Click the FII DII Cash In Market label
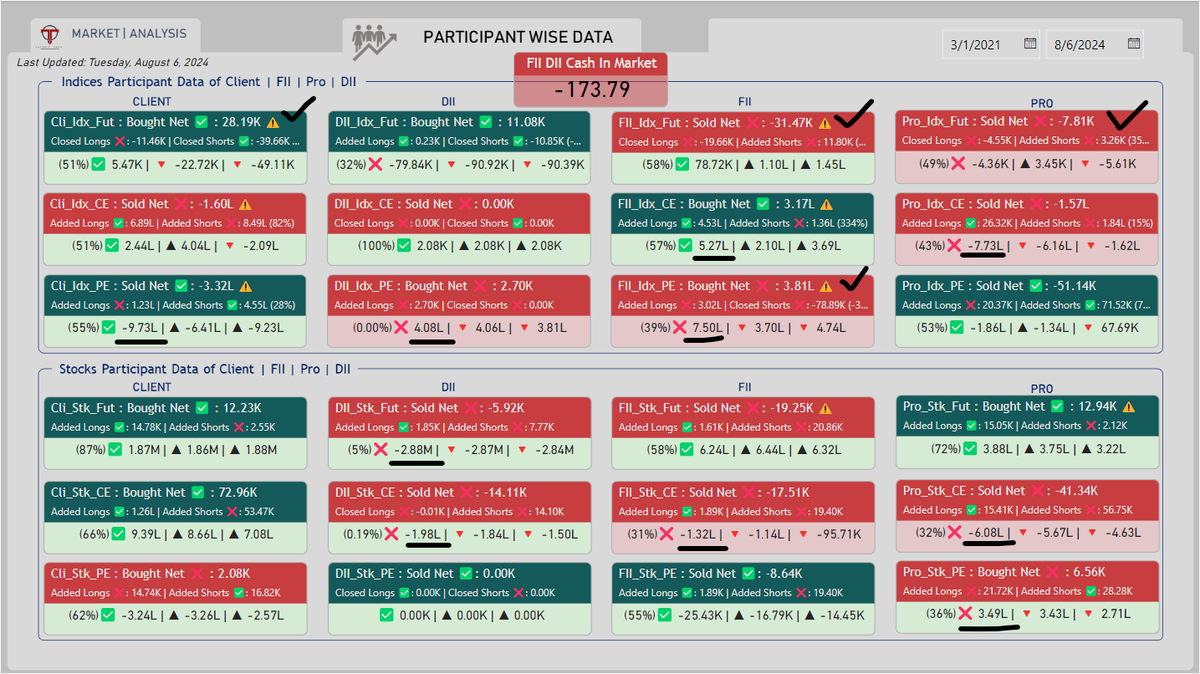Viewport: 1200px width, 674px height. [591, 63]
